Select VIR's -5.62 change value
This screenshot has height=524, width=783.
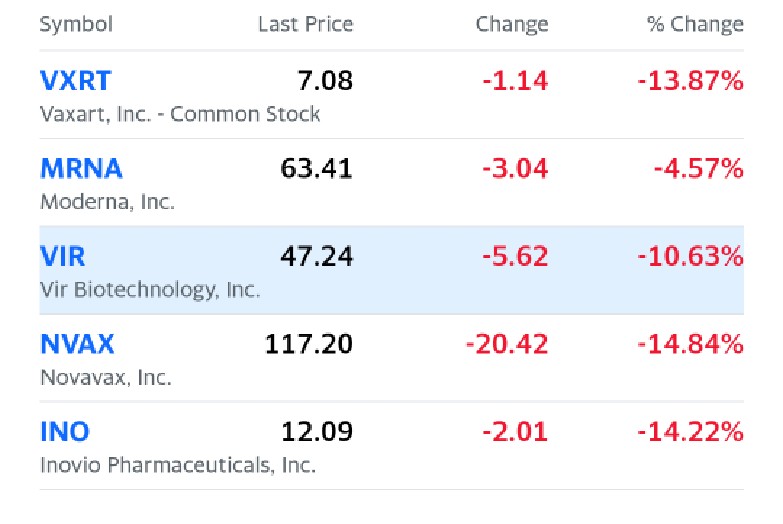click(x=515, y=257)
